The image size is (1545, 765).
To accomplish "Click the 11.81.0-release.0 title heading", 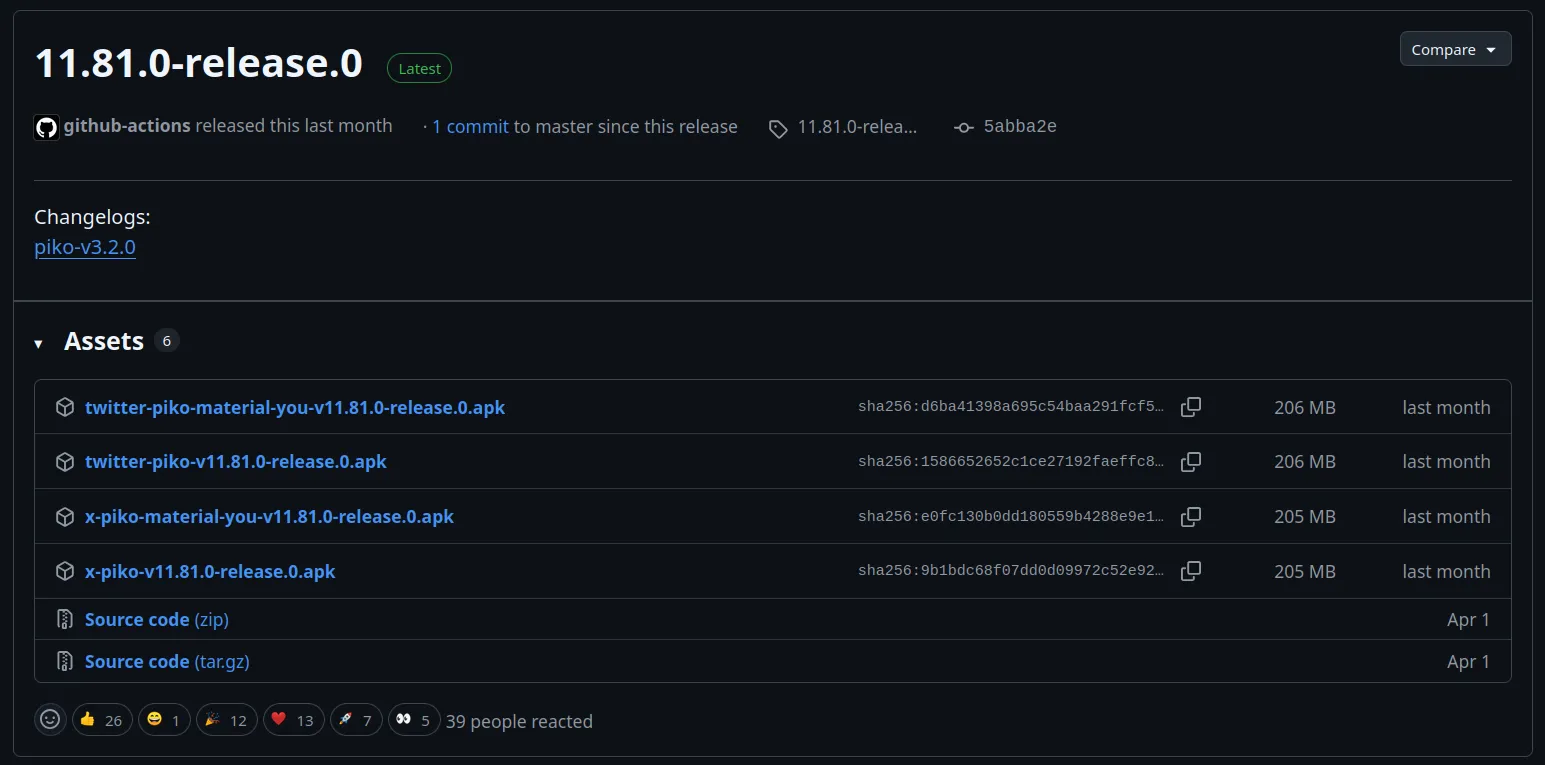I will pyautogui.click(x=199, y=63).
